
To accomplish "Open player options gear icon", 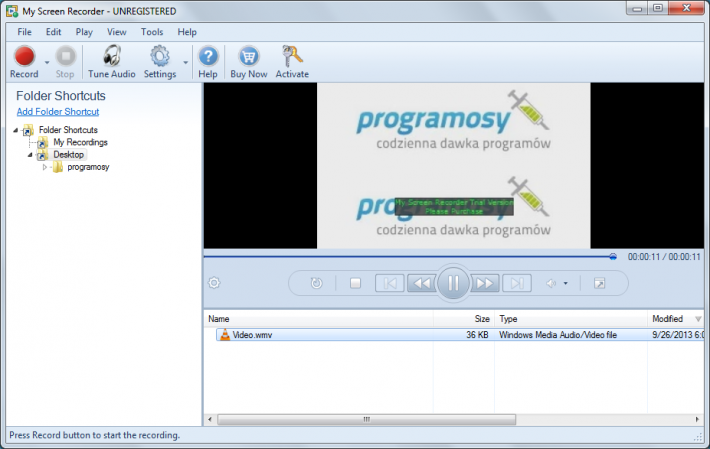I will tap(214, 283).
